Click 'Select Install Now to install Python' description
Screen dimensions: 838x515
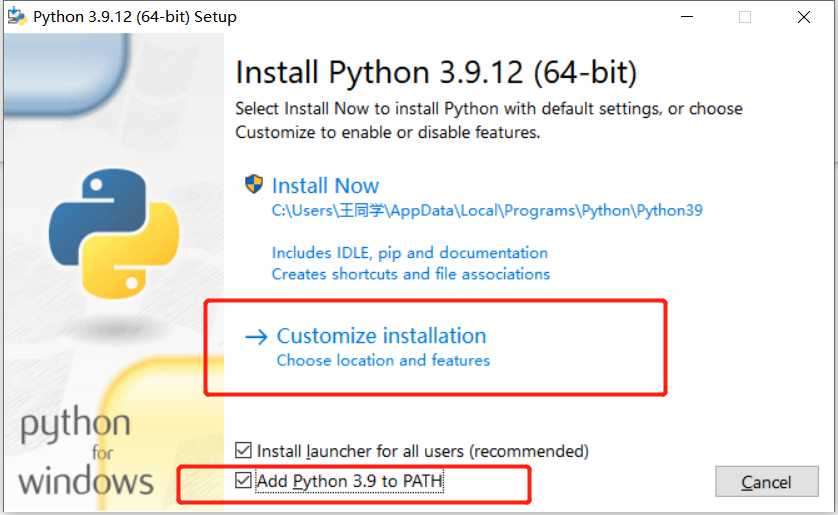488,120
